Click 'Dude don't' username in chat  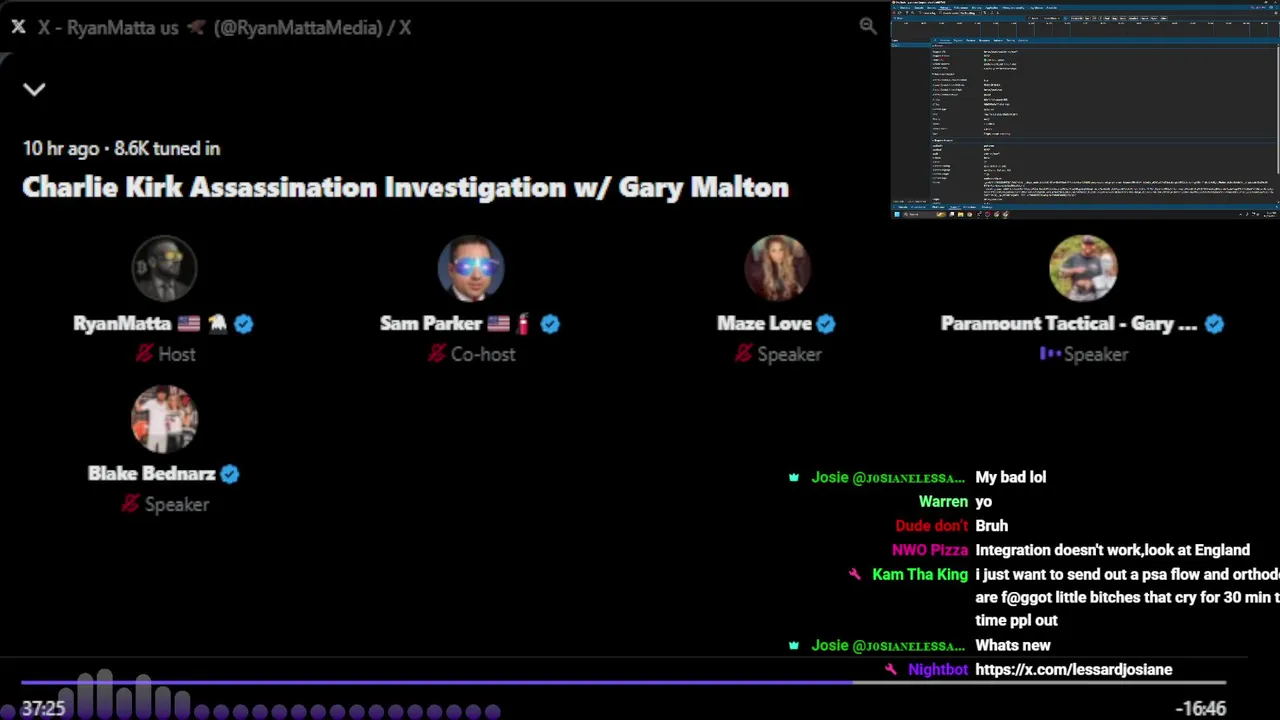932,525
